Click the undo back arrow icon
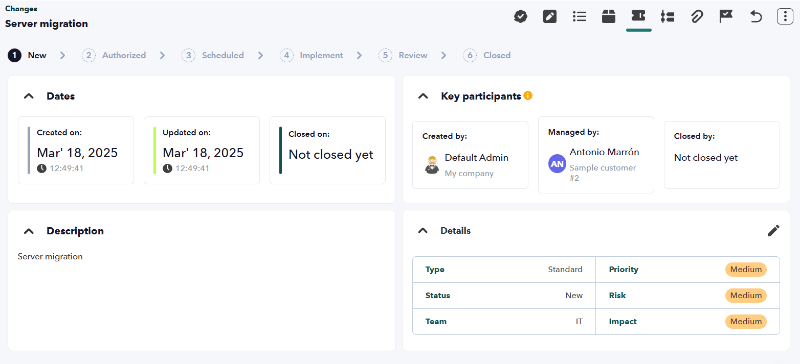 [756, 17]
